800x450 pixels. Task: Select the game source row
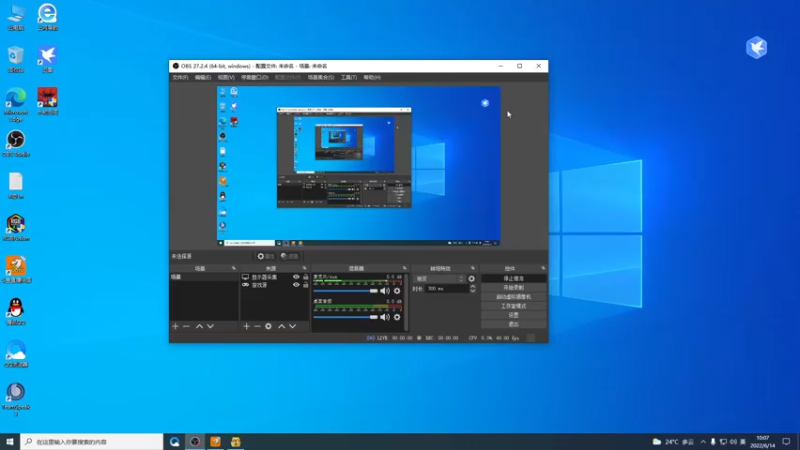click(x=274, y=285)
